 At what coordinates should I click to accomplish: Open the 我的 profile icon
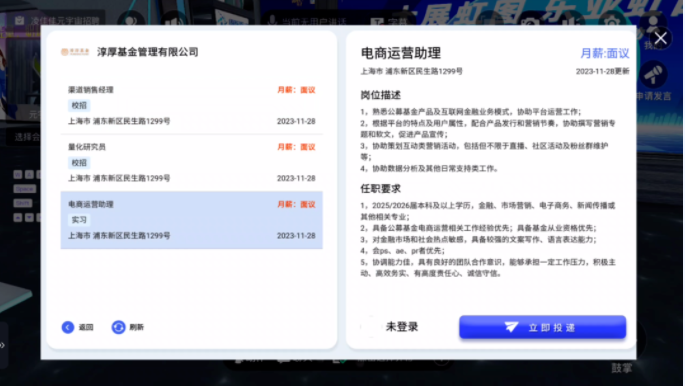pos(653,24)
